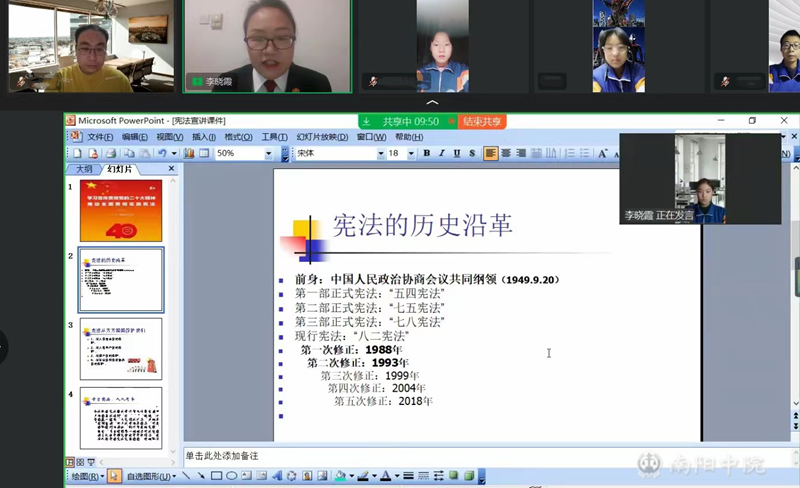Open the 绘图(R) draw button menu
800x488 pixels.
pos(82,477)
